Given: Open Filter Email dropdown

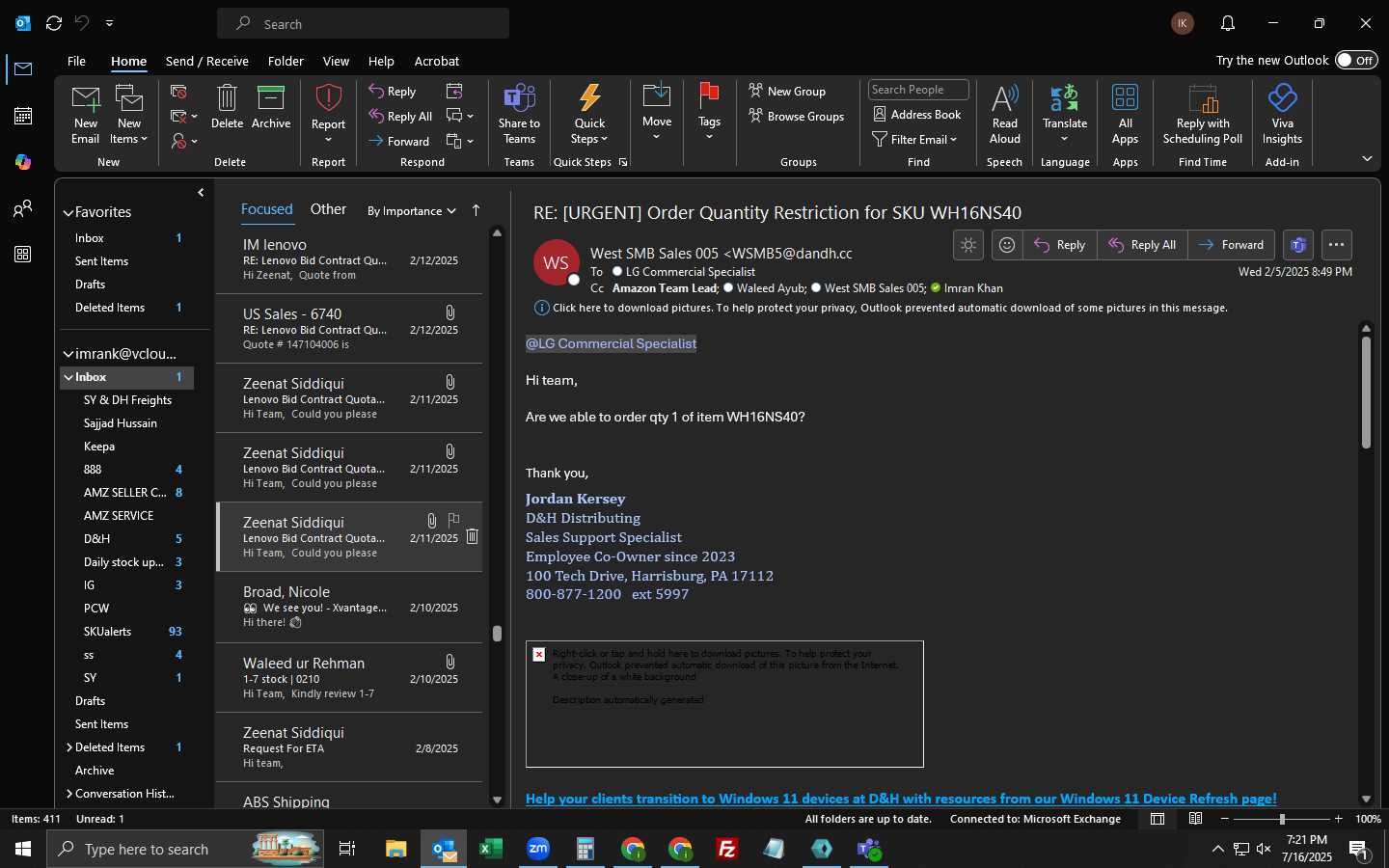Looking at the screenshot, I should 914,139.
